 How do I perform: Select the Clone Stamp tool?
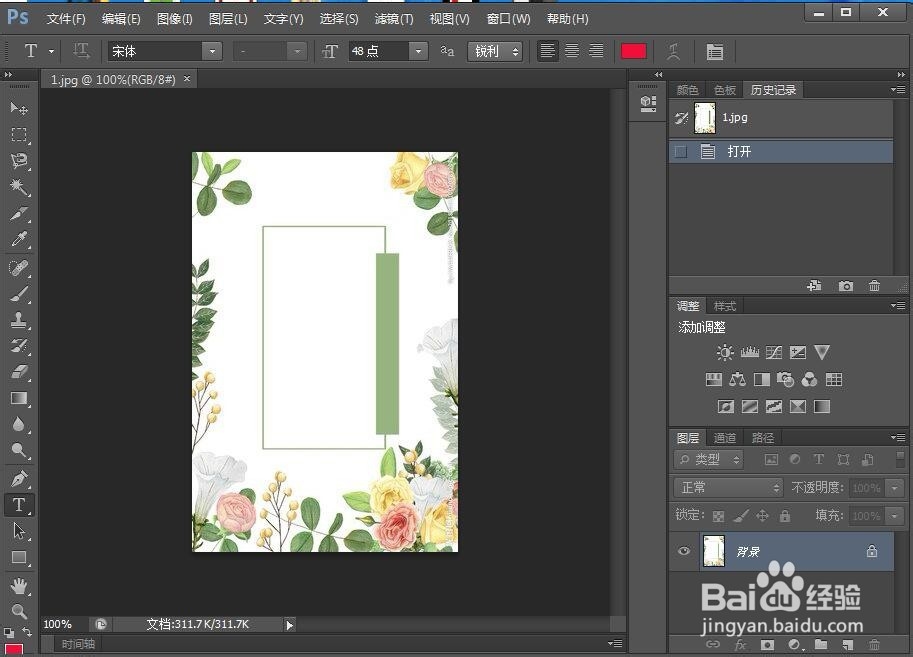tap(19, 320)
